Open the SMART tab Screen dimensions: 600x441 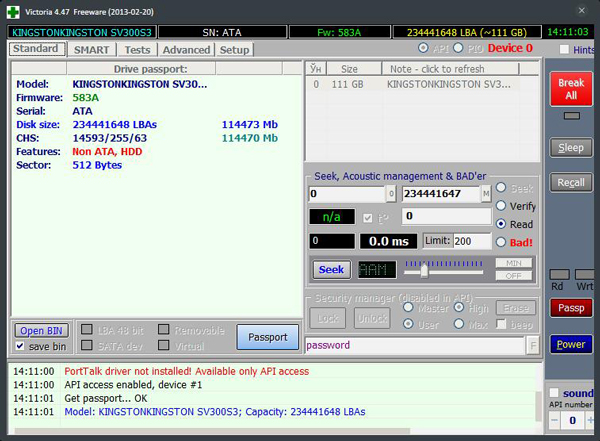point(92,50)
